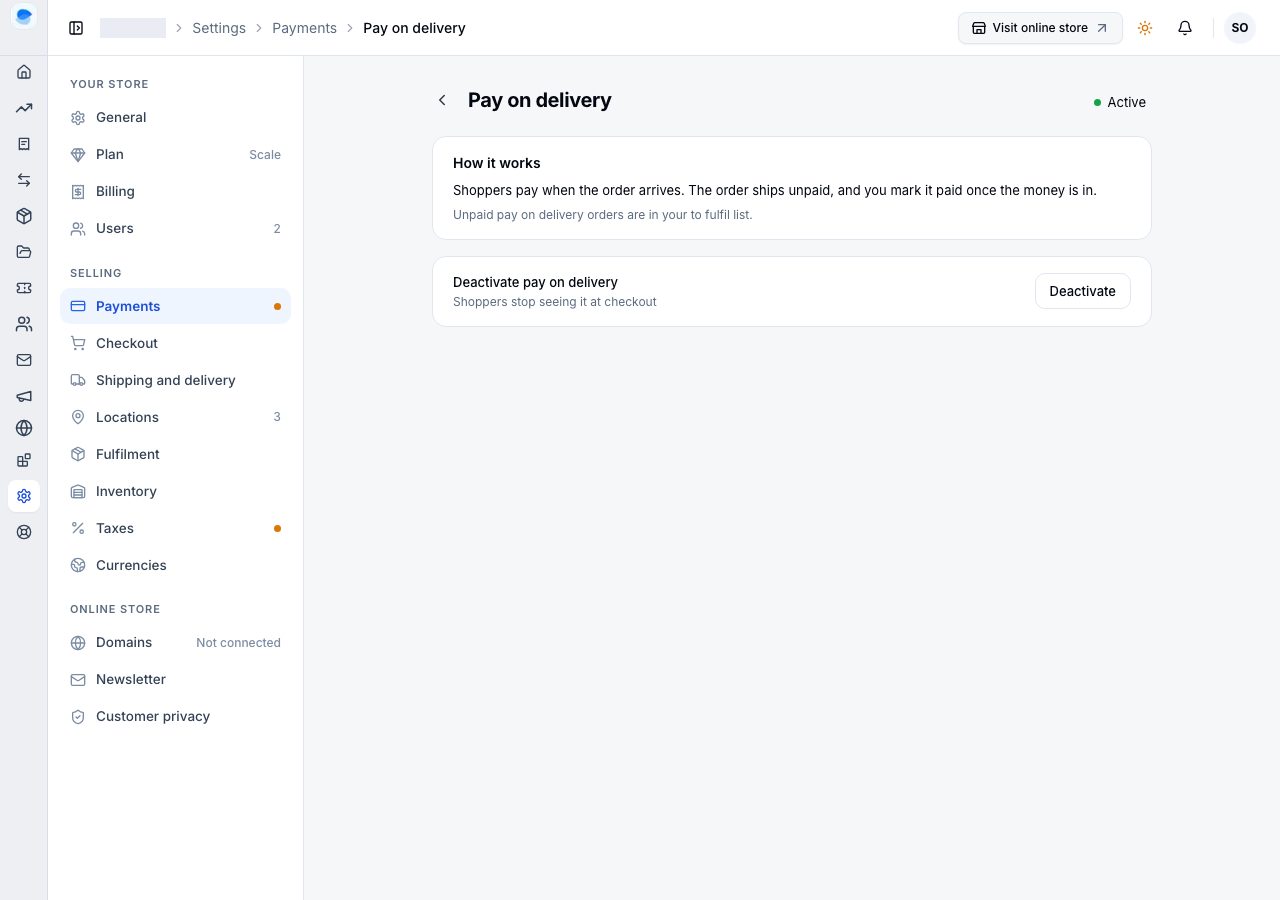Open Checkout settings
This screenshot has width=1280, height=900.
point(176,343)
